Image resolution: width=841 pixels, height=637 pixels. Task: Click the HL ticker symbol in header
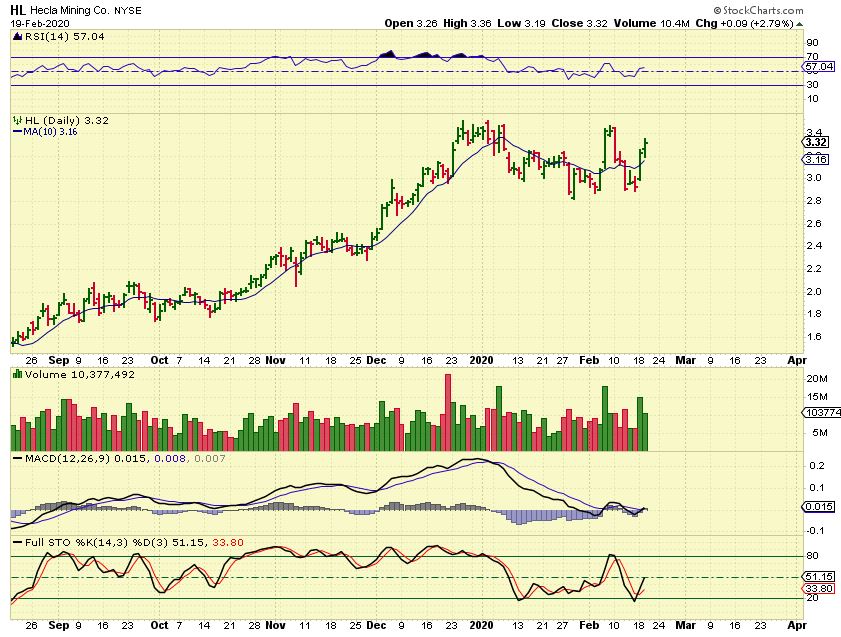[x=17, y=10]
